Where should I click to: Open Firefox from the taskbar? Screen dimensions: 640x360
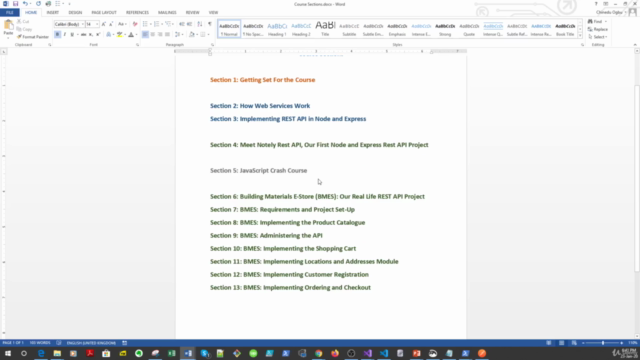tap(335, 353)
